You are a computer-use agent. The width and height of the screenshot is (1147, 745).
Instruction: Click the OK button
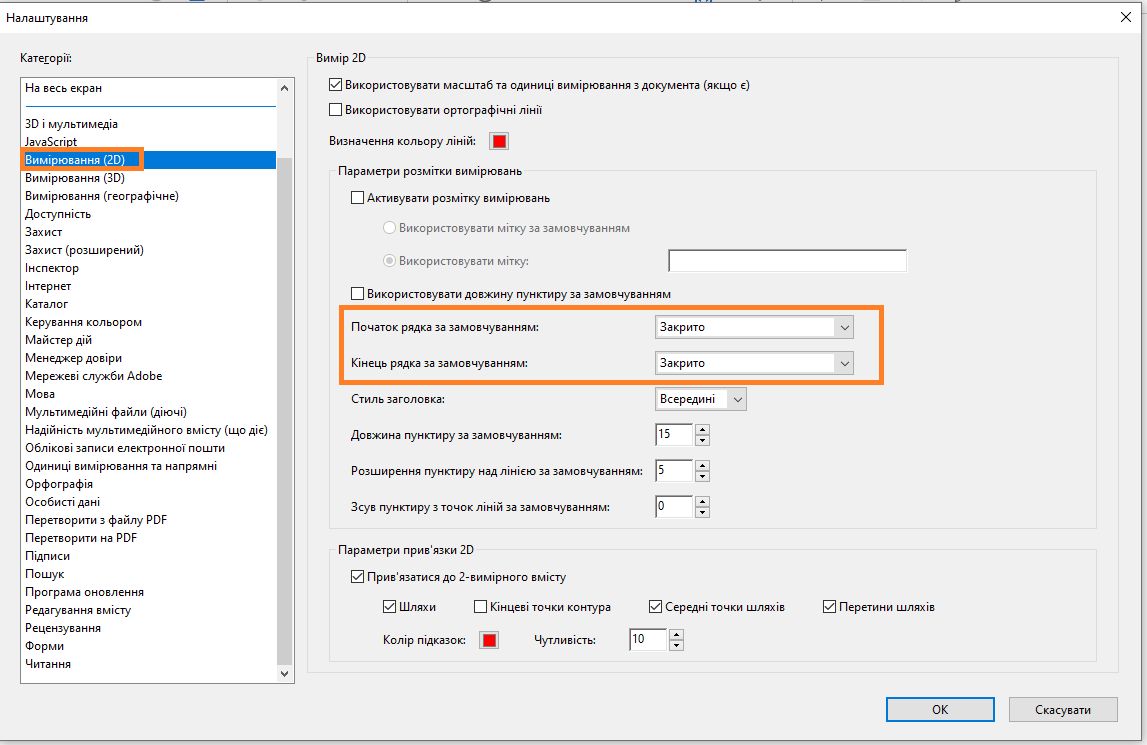point(938,709)
